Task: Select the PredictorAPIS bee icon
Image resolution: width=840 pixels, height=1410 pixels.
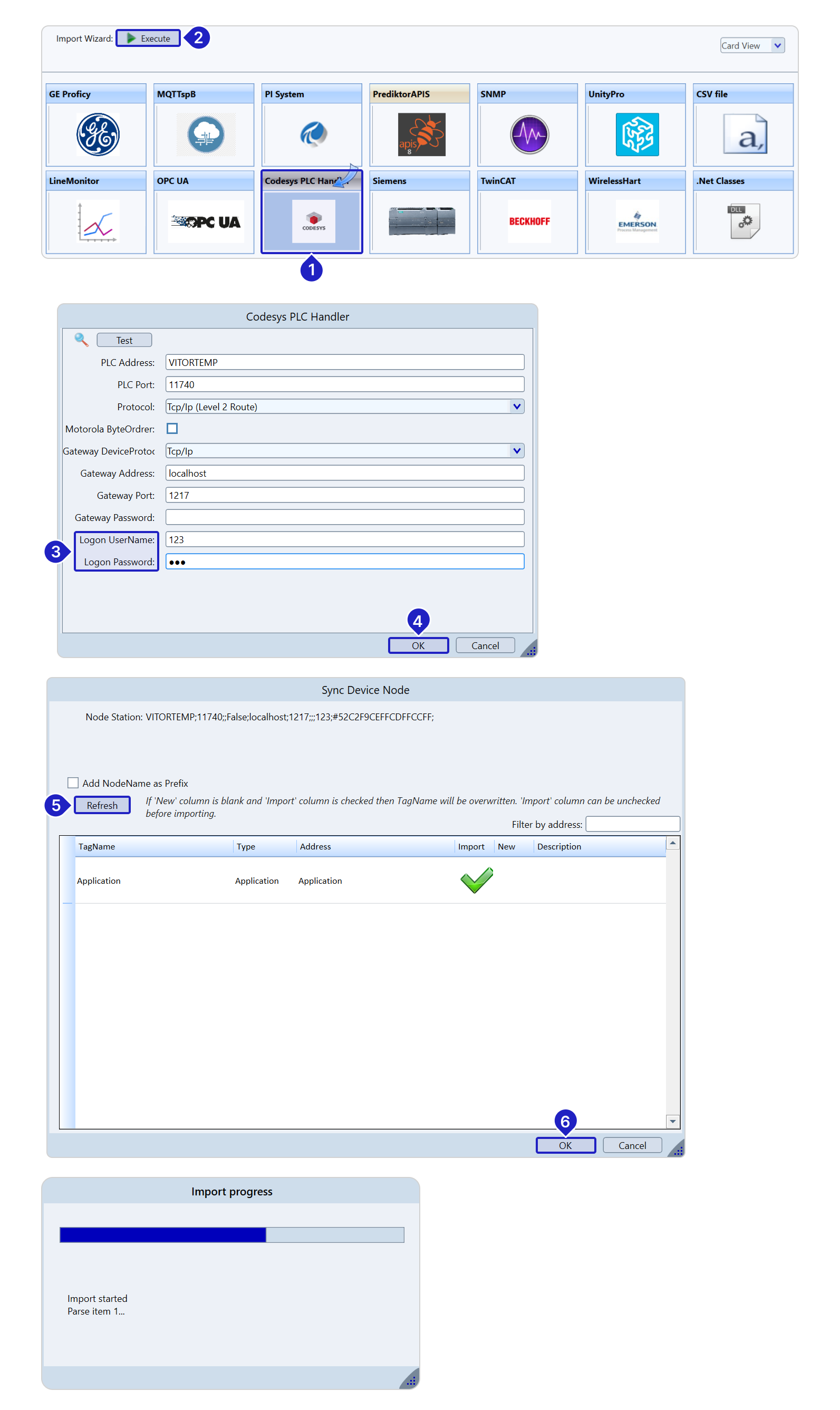Action: [421, 134]
